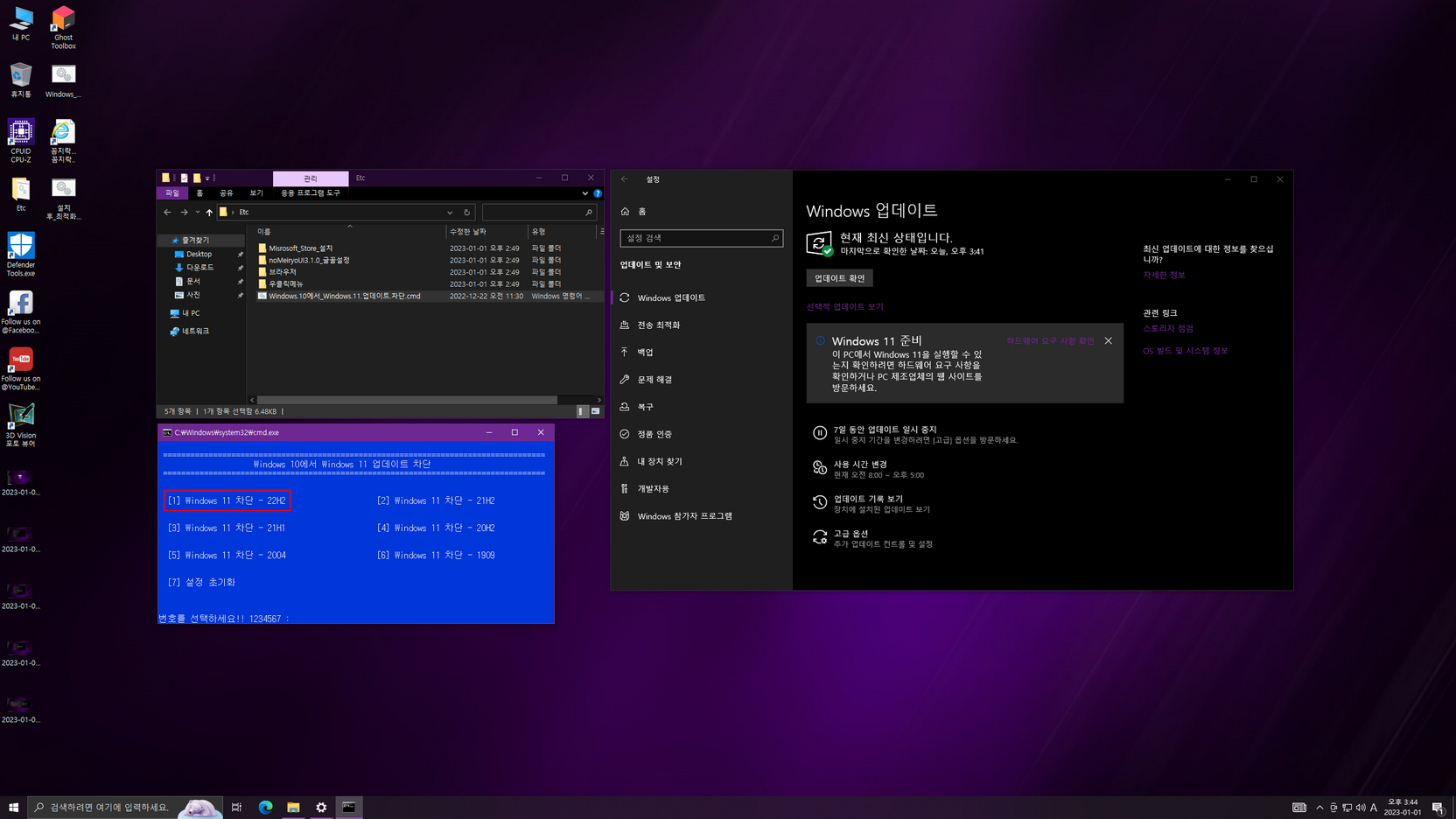Click the 업데이트 확인 button
Image resolution: width=1456 pixels, height=819 pixels.
839,278
